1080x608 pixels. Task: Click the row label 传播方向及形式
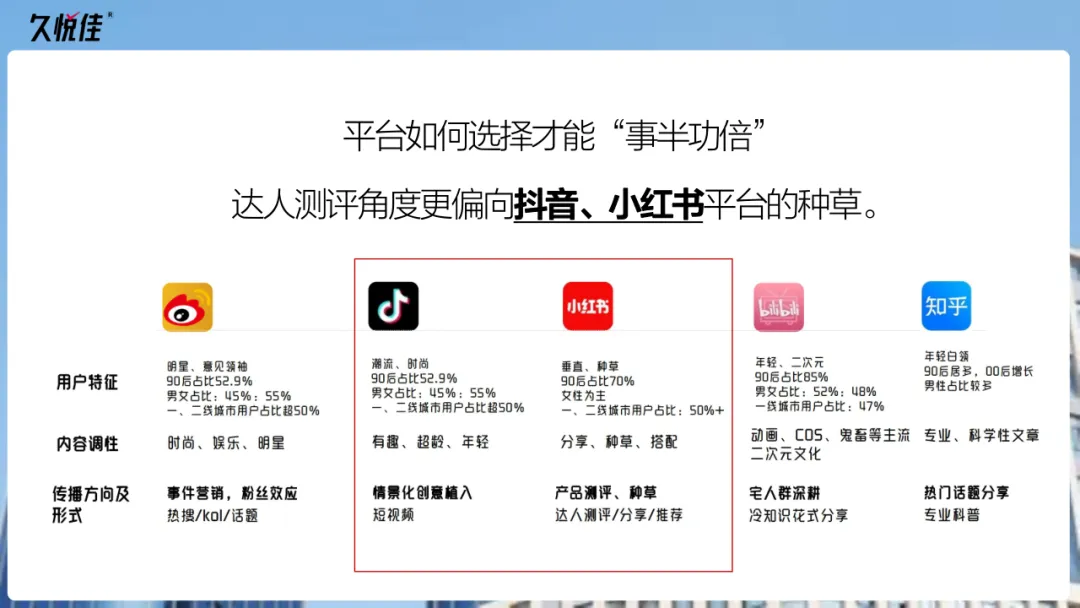click(x=90, y=505)
